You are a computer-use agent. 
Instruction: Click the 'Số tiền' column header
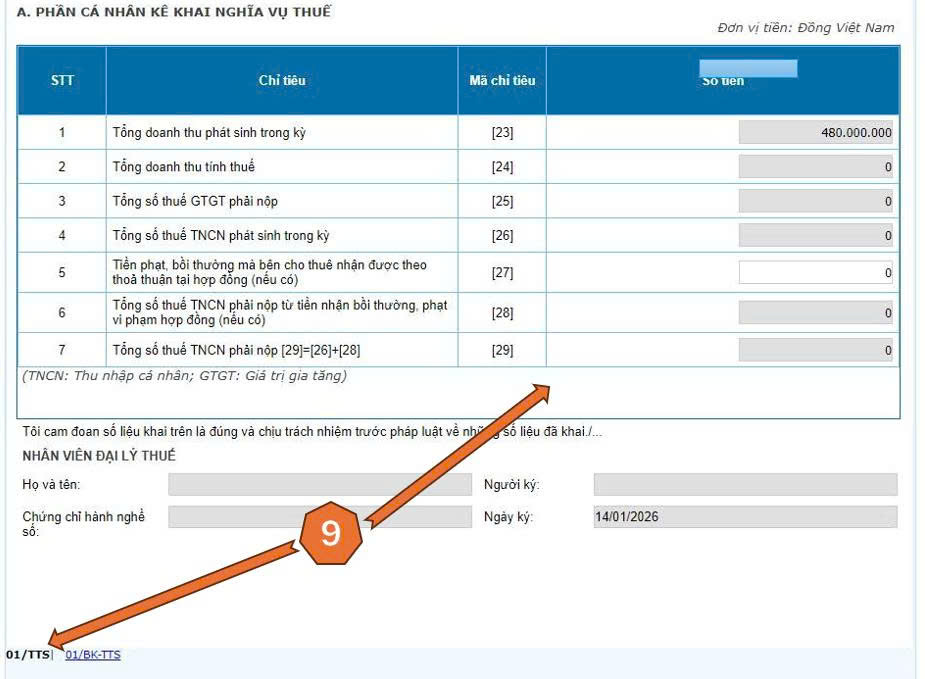(x=722, y=80)
